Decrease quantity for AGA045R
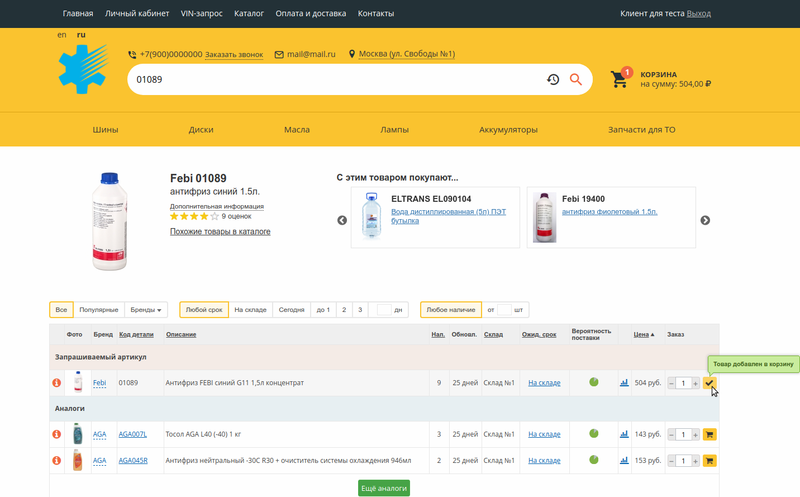The width and height of the screenshot is (800, 497). pyautogui.click(x=671, y=461)
